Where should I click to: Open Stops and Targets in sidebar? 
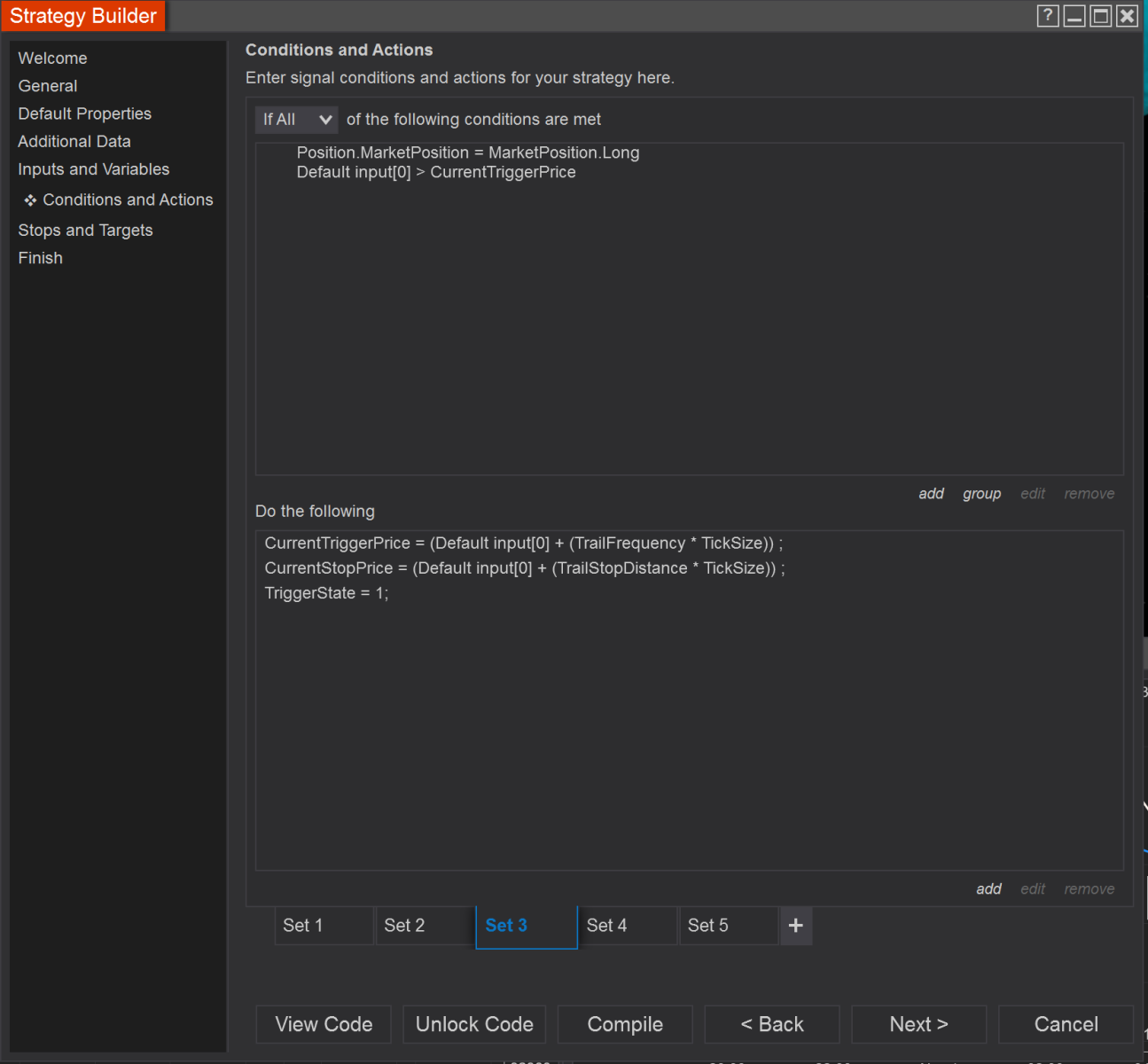point(85,231)
